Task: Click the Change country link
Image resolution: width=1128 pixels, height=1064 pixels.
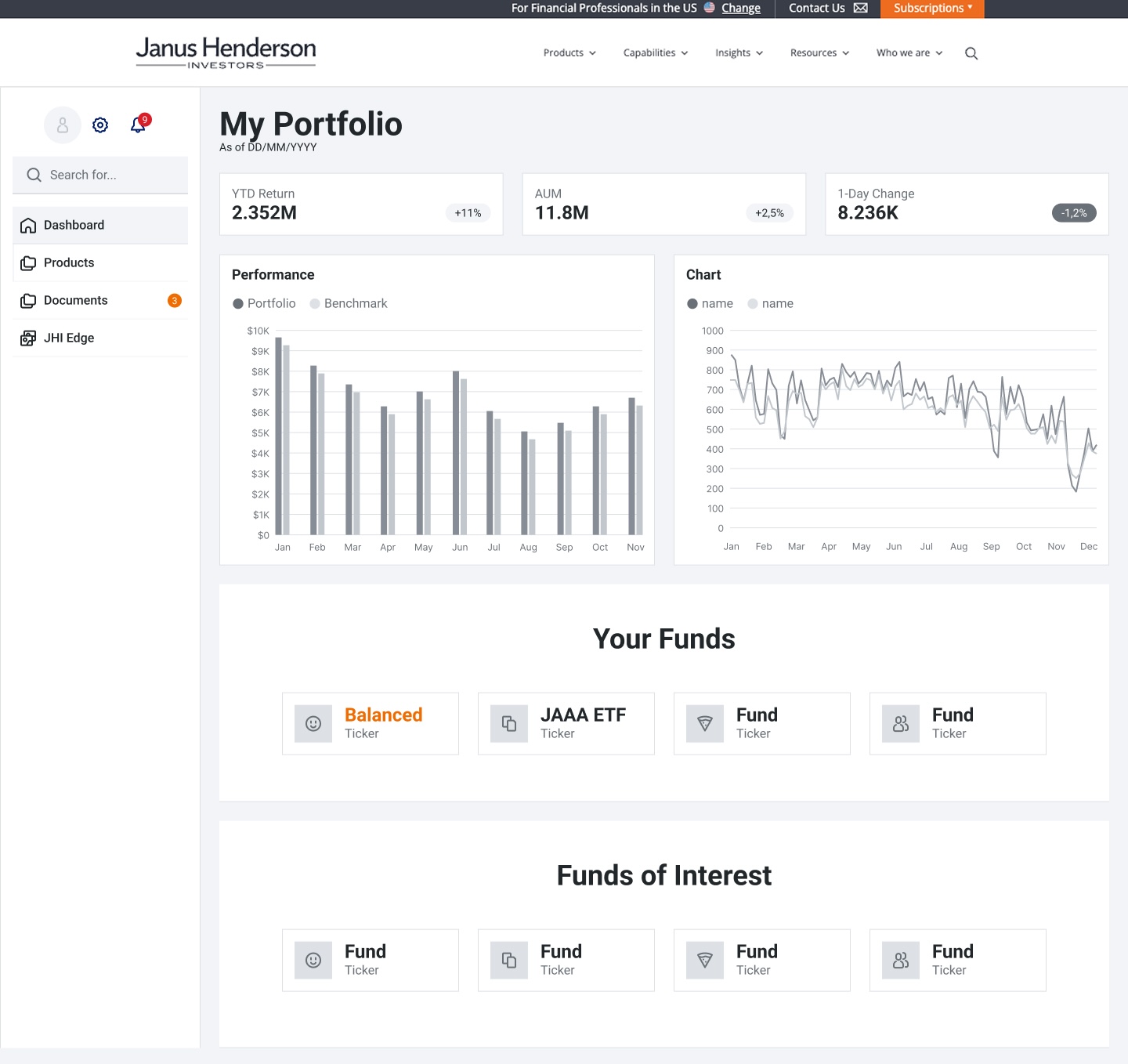Action: [x=741, y=8]
